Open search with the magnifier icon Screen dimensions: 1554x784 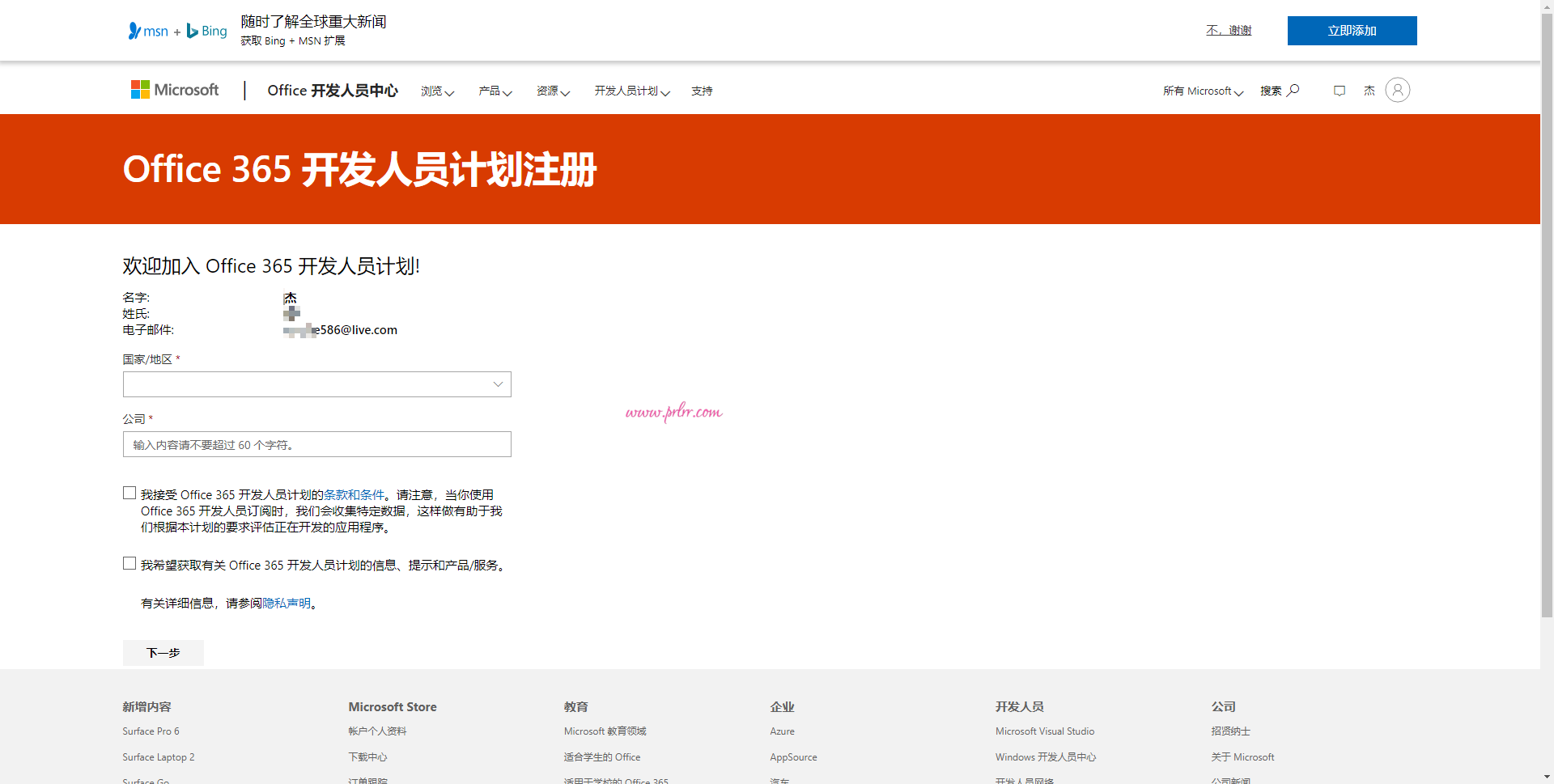(1293, 90)
